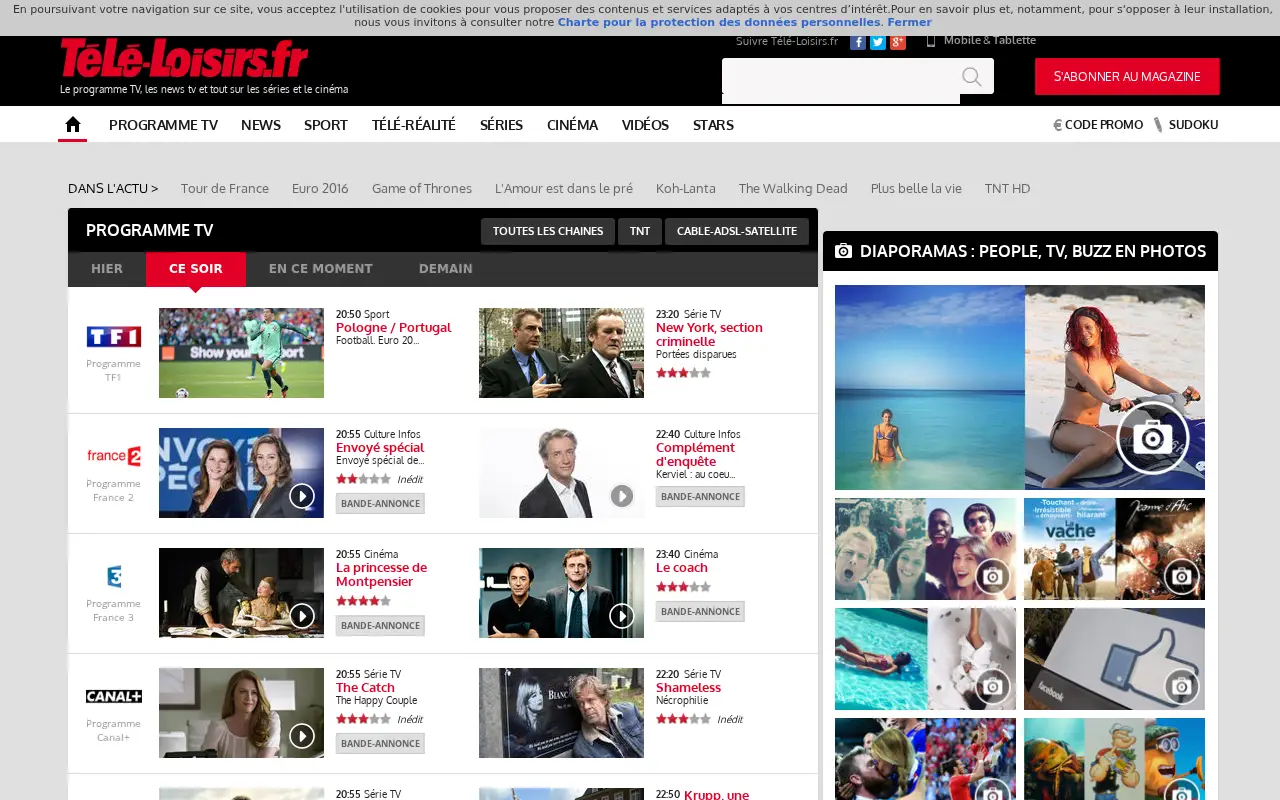Image resolution: width=1280 pixels, height=800 pixels.
Task: Open the home icon in the navigation bar
Action: [x=72, y=125]
